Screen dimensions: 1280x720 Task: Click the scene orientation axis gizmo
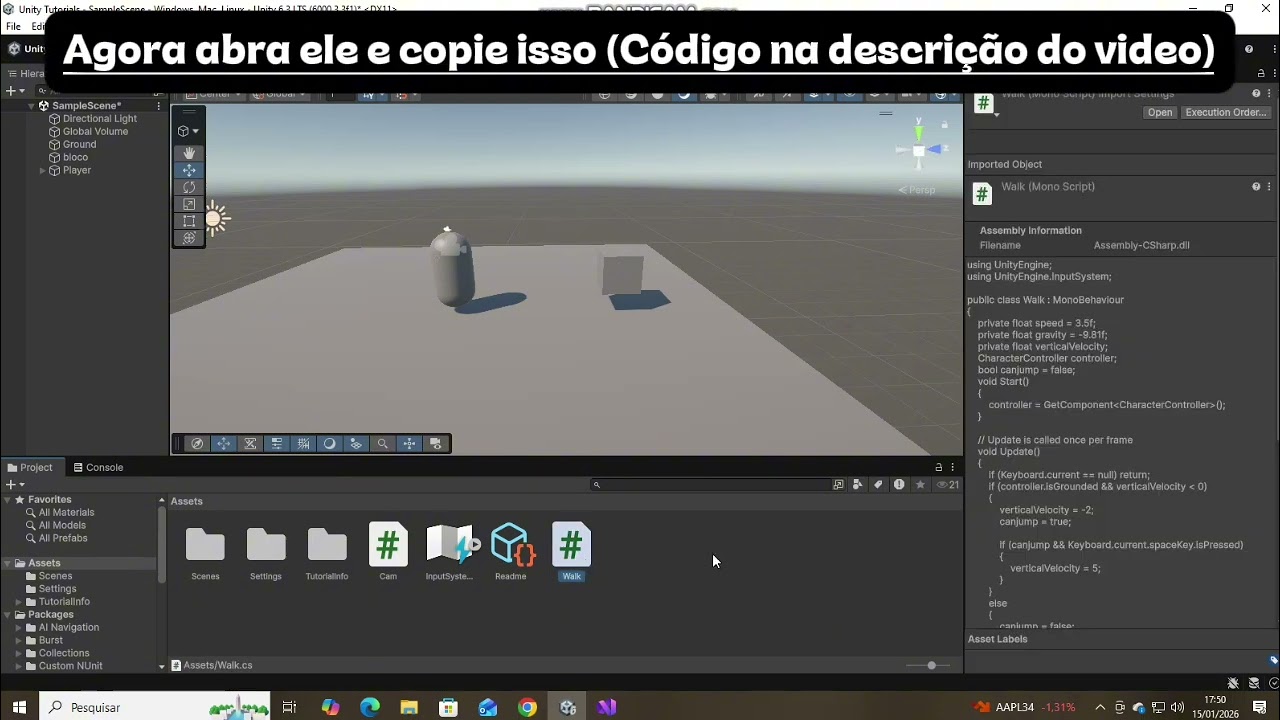point(919,150)
